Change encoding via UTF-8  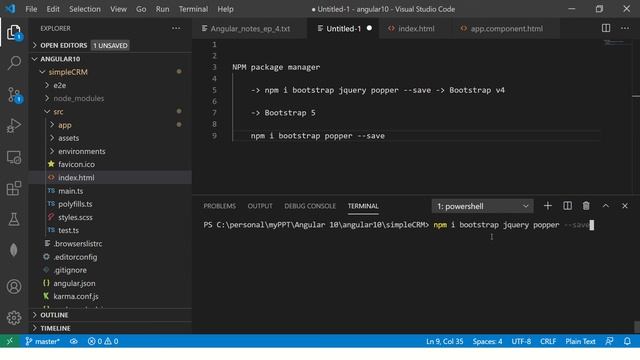coord(521,341)
